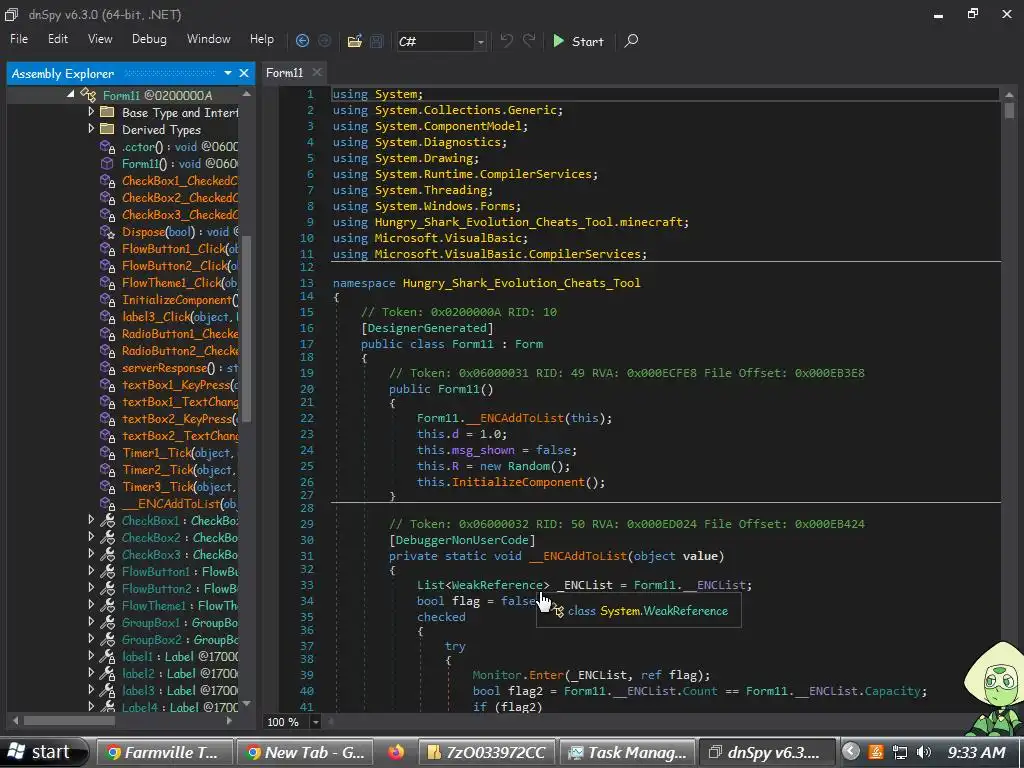Image resolution: width=1024 pixels, height=768 pixels.
Task: Select serverResponse() method in tree
Action: 180,368
